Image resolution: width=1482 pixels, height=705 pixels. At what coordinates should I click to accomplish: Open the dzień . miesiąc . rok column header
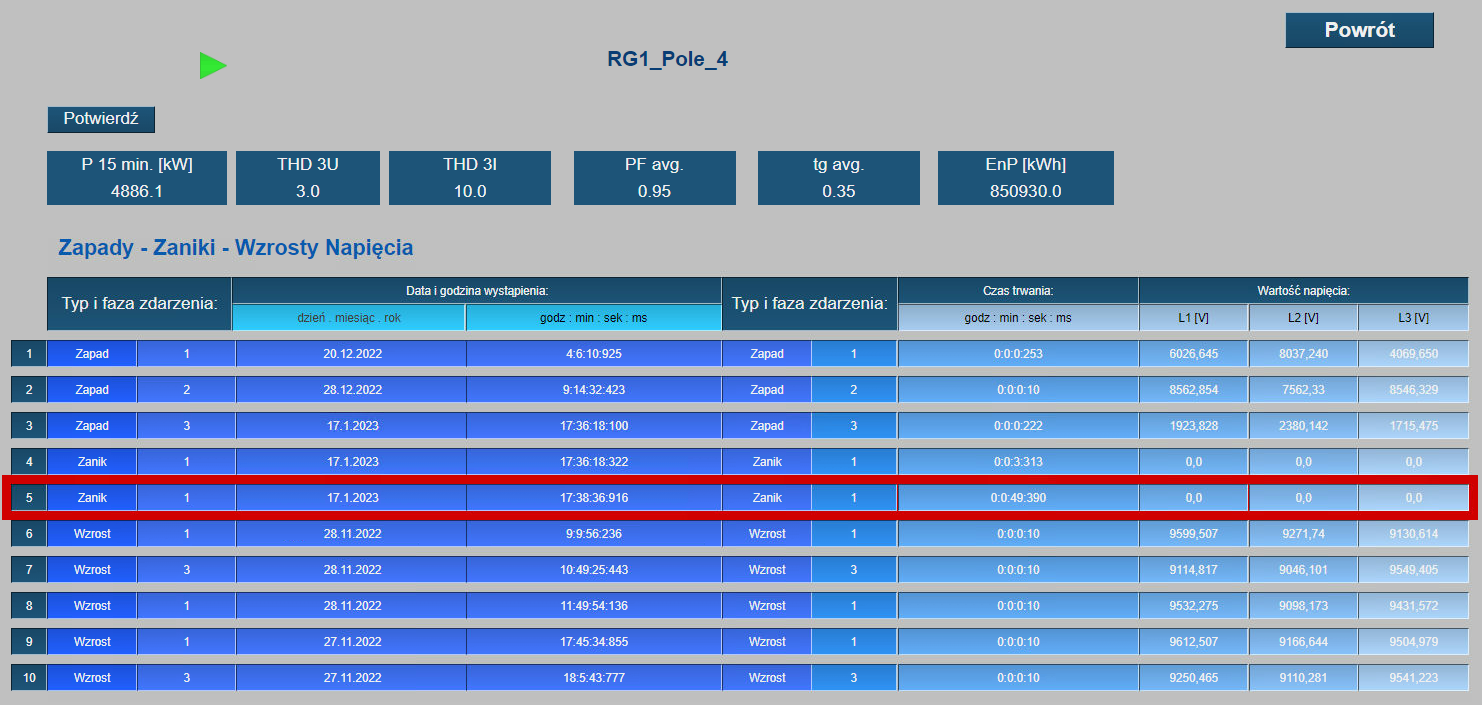pyautogui.click(x=348, y=317)
